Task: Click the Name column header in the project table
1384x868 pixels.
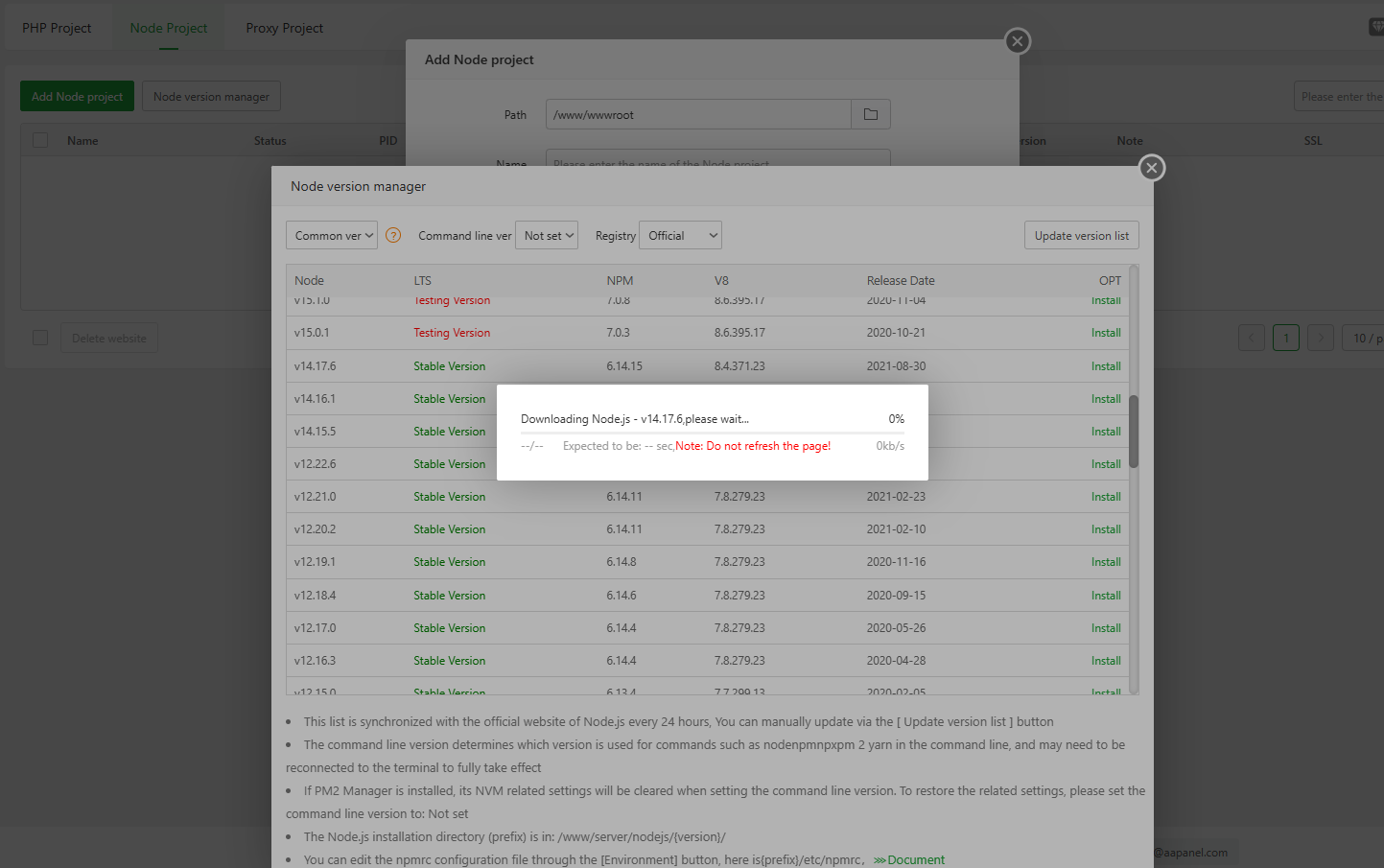Action: pyautogui.click(x=82, y=141)
